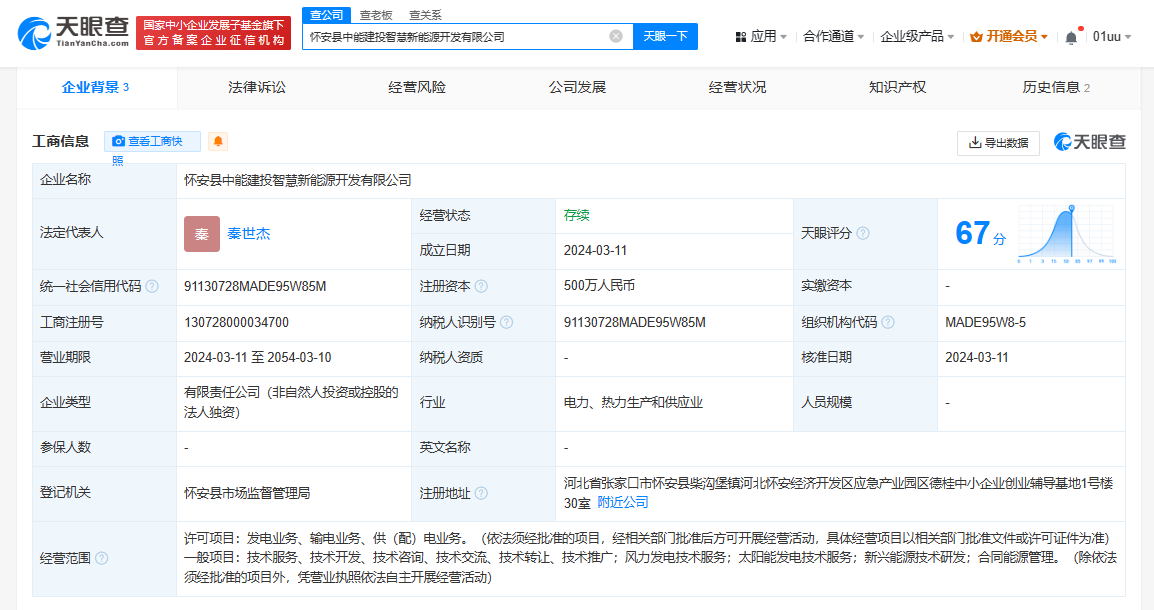This screenshot has width=1154, height=610.
Task: Open the 应用 dropdown menu
Action: [x=761, y=36]
